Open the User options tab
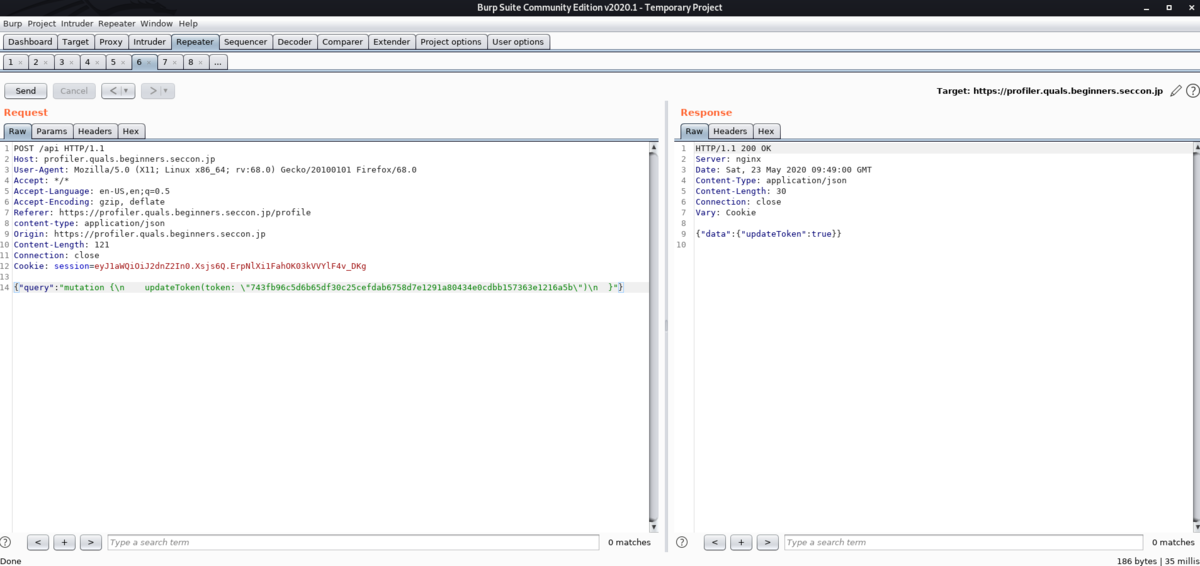This screenshot has width=1200, height=566. click(x=518, y=42)
